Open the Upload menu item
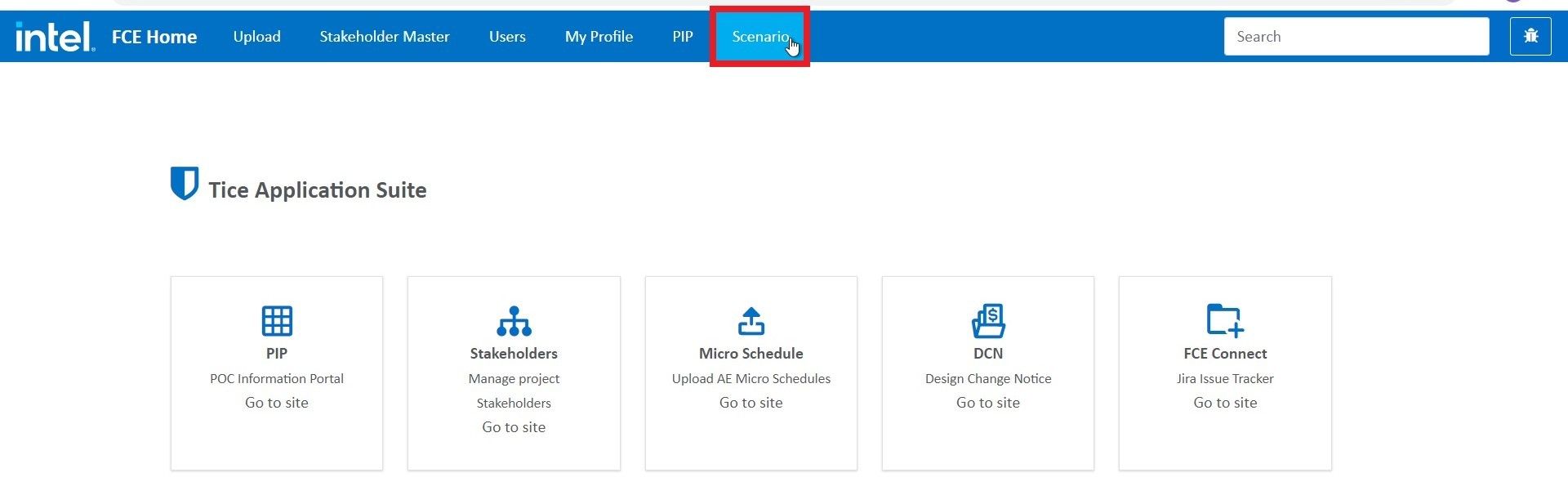 coord(256,37)
